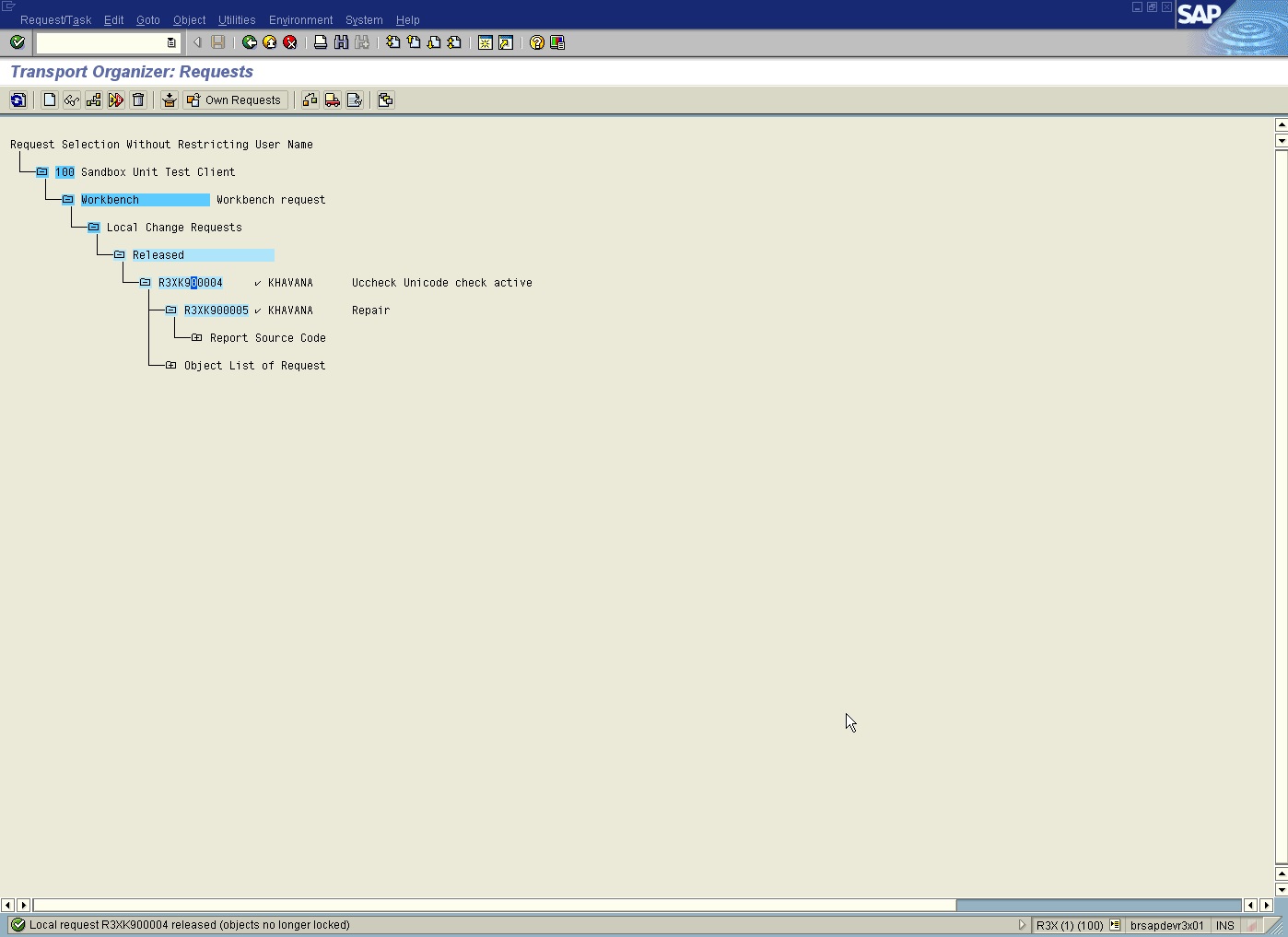Select request R3XK900004 in the tree
Viewport: 1288px width, 937px height.
[190, 282]
